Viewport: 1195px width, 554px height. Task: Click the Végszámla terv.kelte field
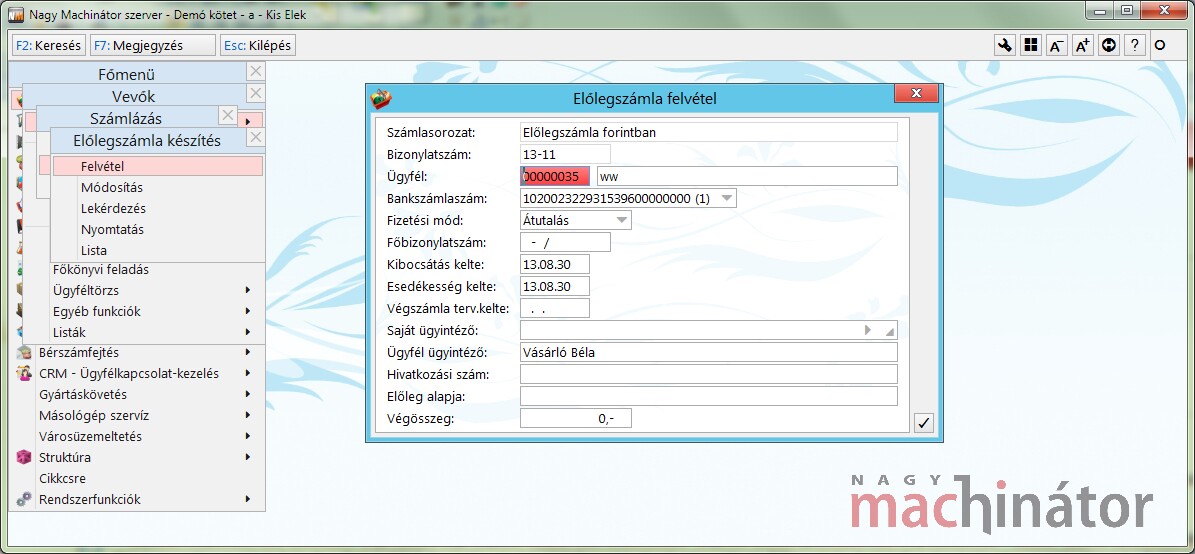(x=555, y=309)
